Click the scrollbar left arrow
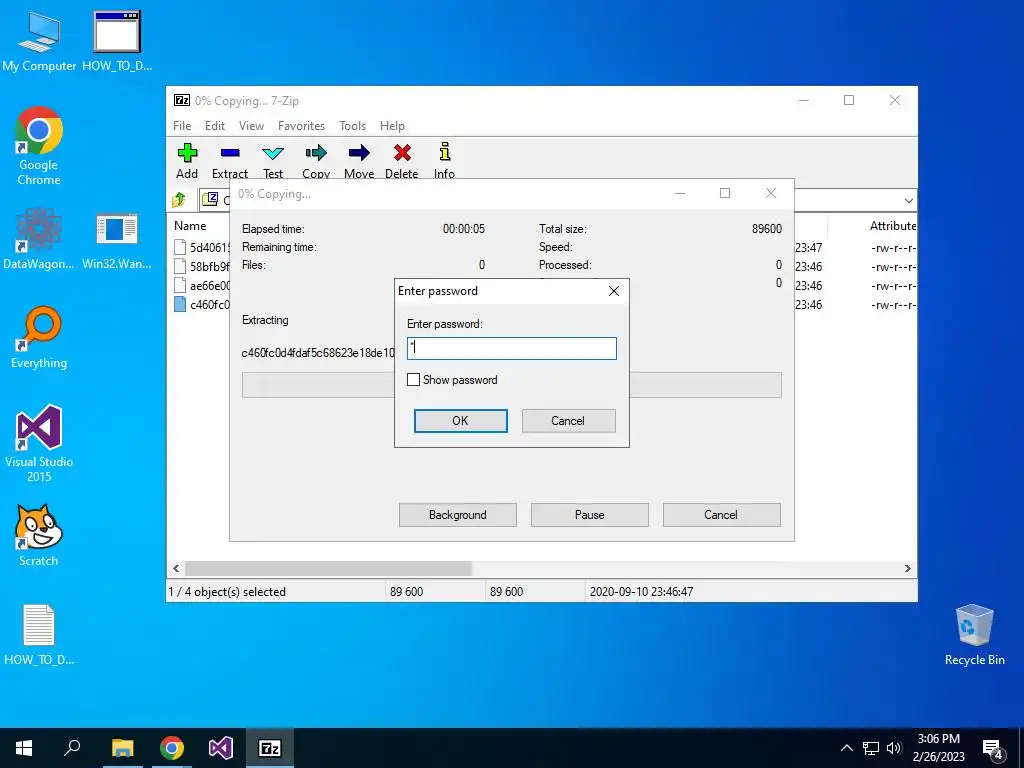This screenshot has height=768, width=1024. point(176,568)
